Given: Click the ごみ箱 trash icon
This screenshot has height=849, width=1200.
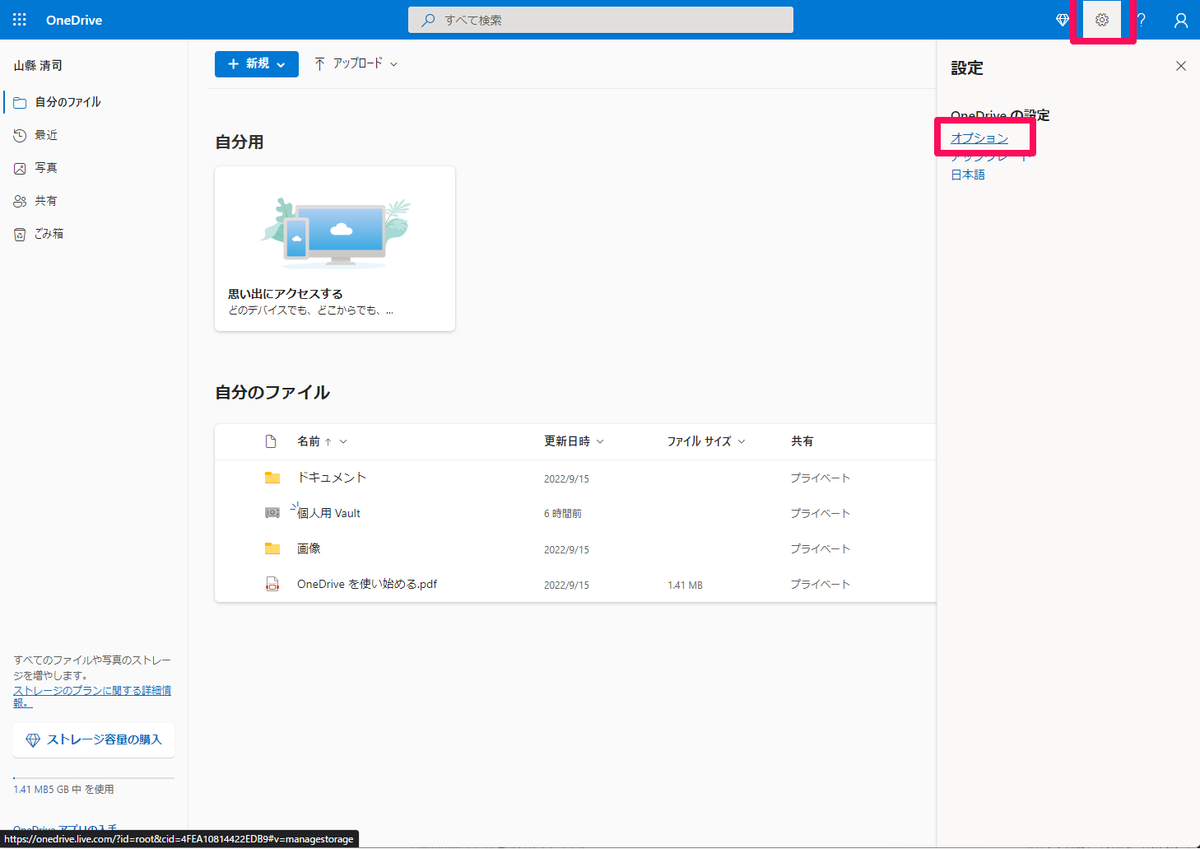Looking at the screenshot, I should click(20, 234).
